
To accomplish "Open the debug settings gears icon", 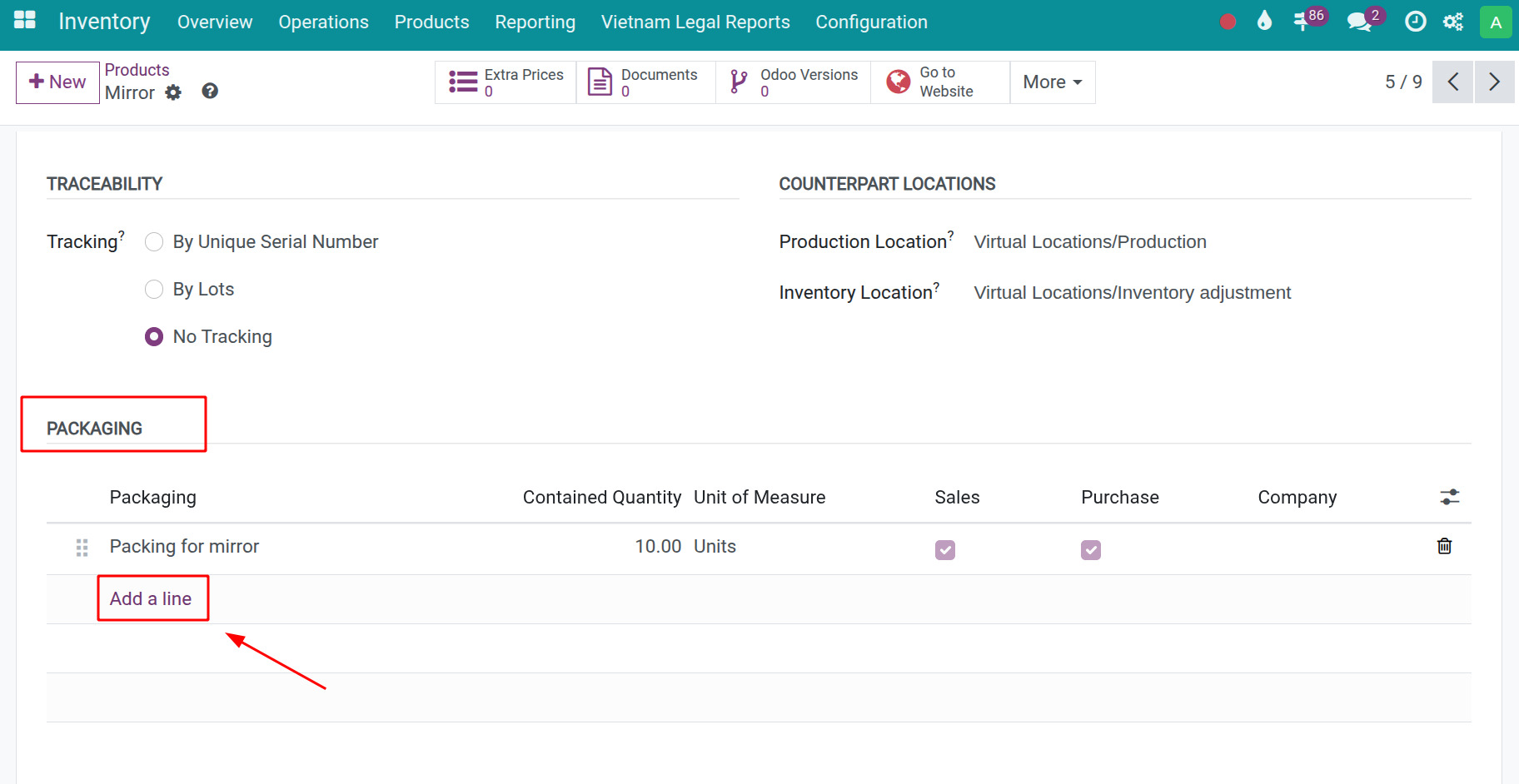I will pyautogui.click(x=1453, y=22).
